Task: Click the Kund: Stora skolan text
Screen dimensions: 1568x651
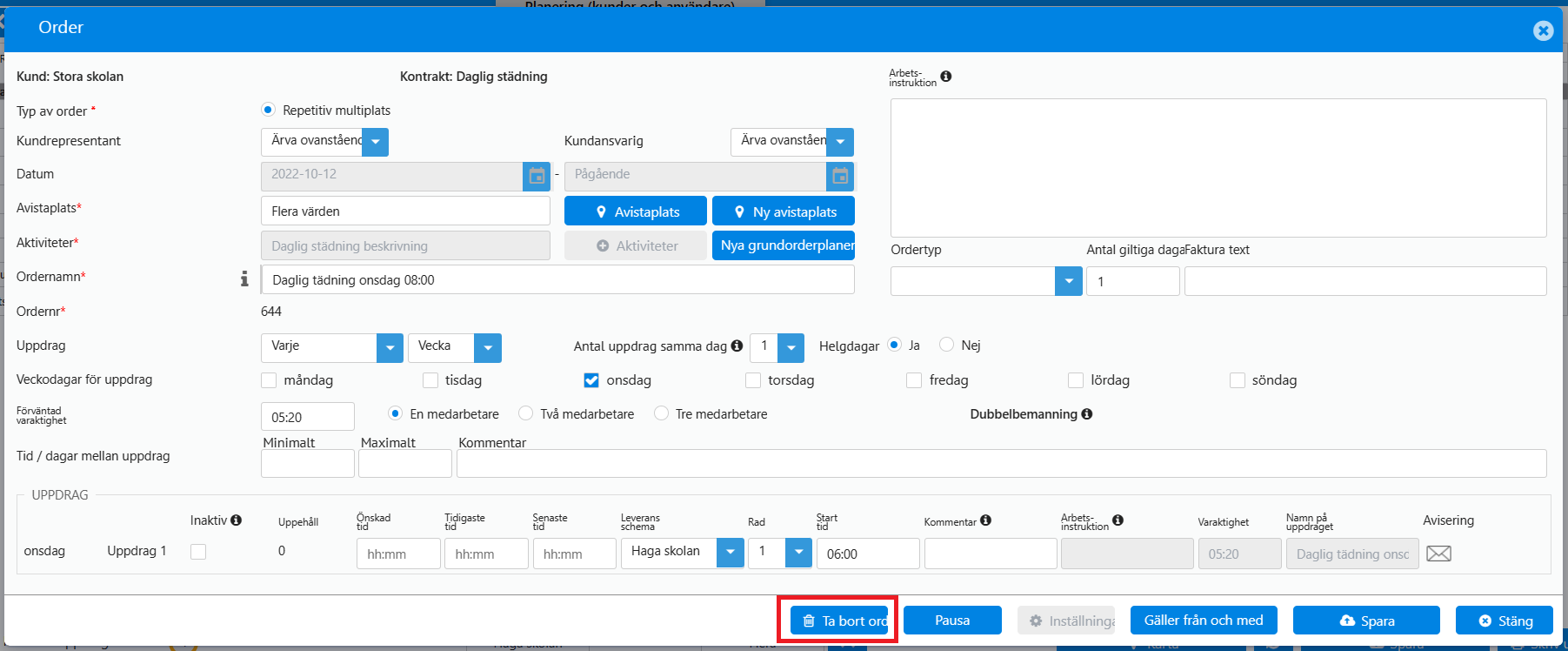Action: (x=70, y=77)
